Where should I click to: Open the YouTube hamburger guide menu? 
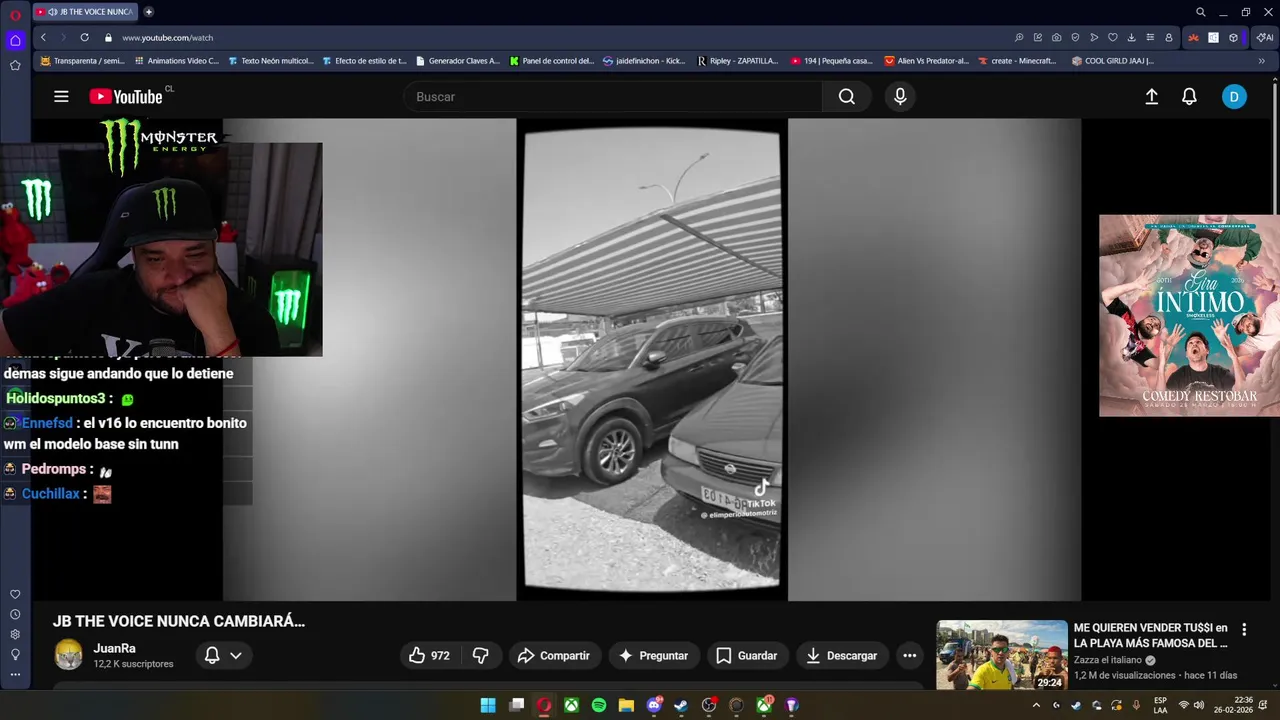tap(61, 97)
